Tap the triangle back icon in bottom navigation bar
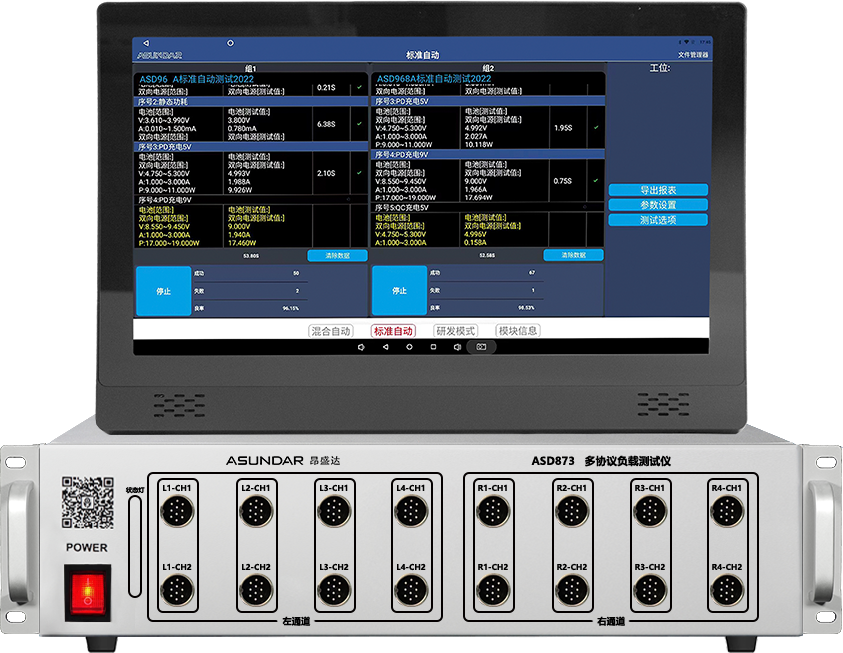This screenshot has width=843, height=653. click(x=385, y=347)
